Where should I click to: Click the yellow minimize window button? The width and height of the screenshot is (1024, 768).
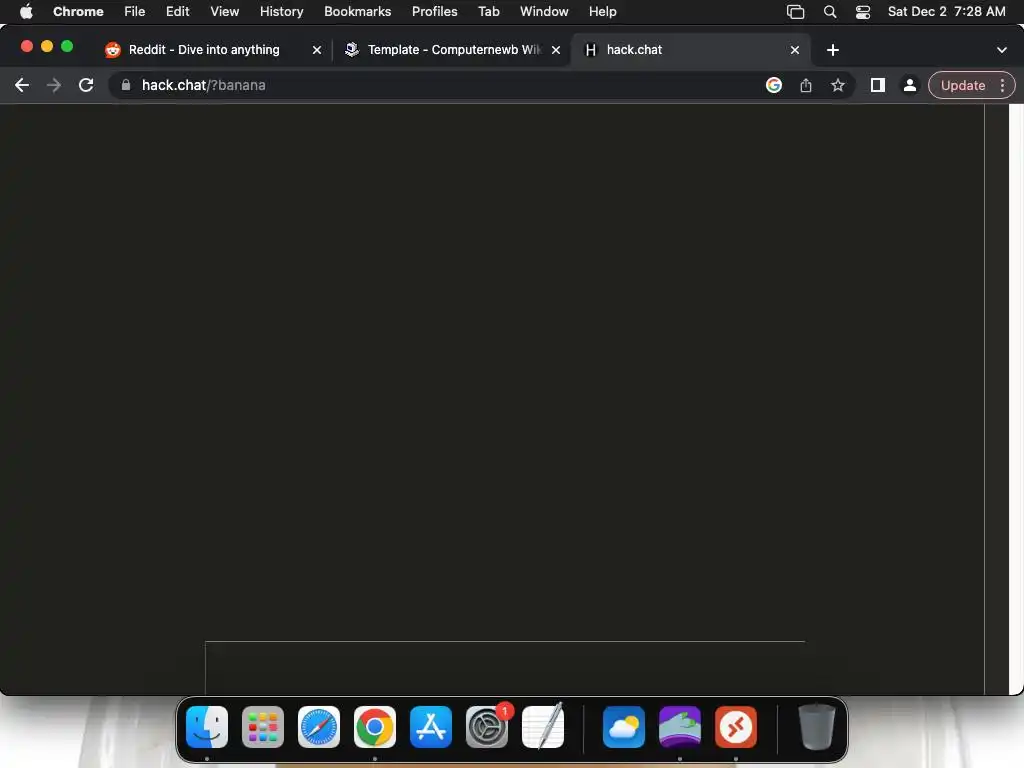point(47,46)
